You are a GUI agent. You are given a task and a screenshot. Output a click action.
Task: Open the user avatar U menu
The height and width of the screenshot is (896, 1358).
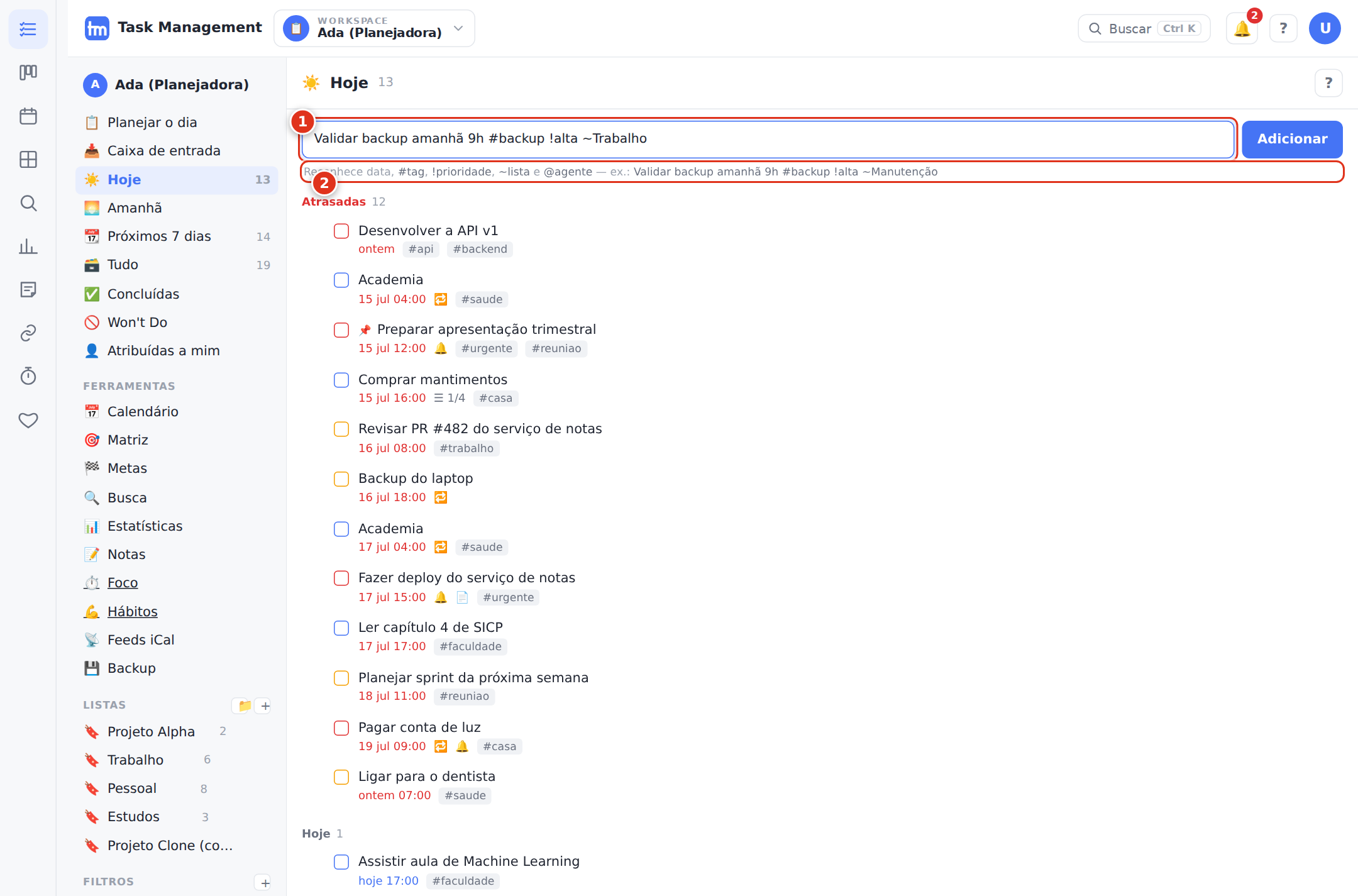click(1325, 28)
